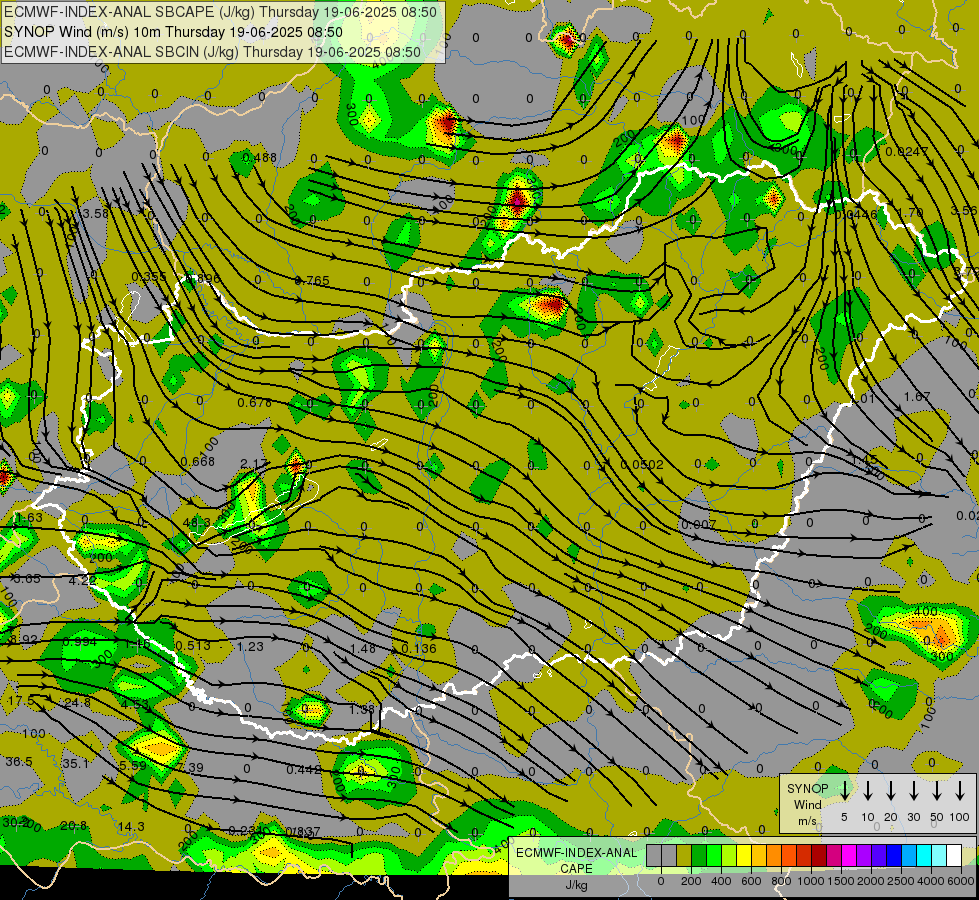Pick the pale cyan swatch before white

coord(938,856)
